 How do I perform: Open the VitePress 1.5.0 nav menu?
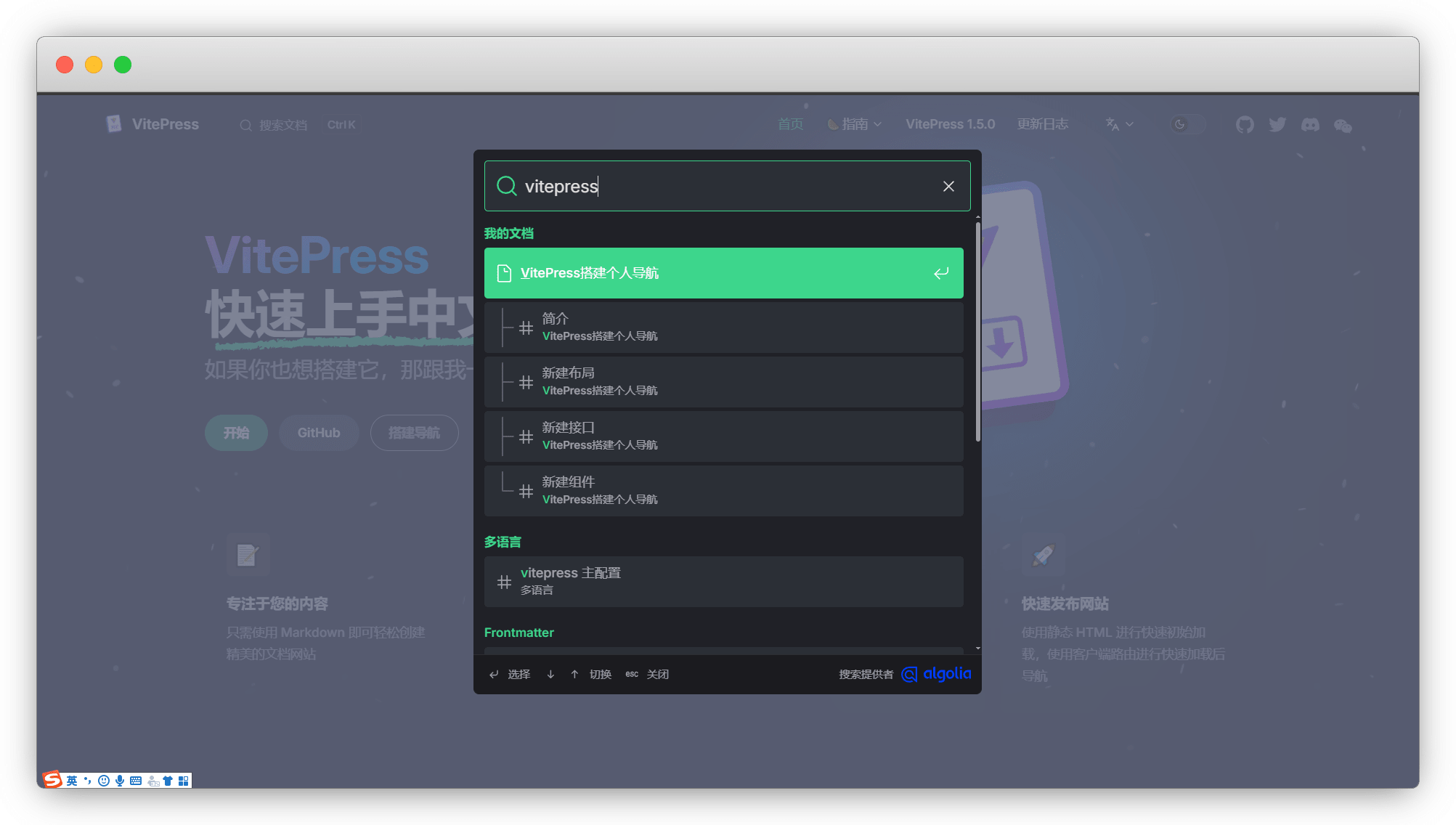pos(950,124)
